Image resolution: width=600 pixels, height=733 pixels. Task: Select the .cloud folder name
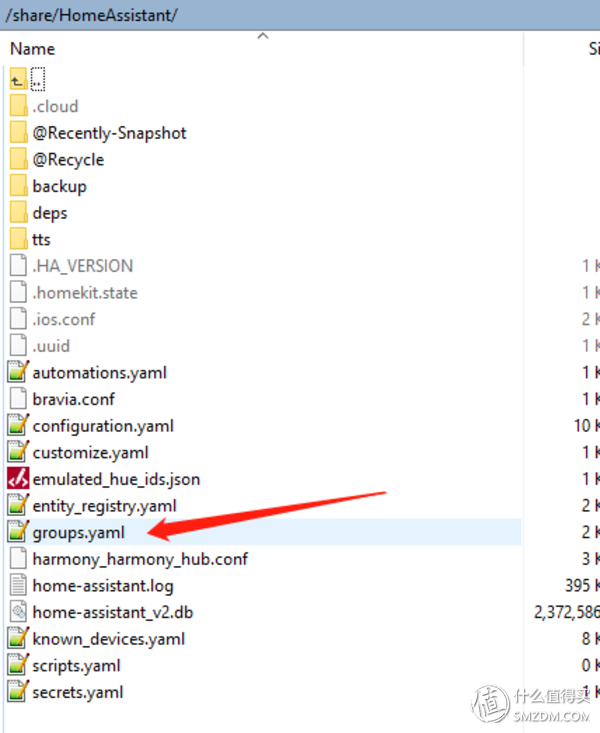[x=55, y=107]
